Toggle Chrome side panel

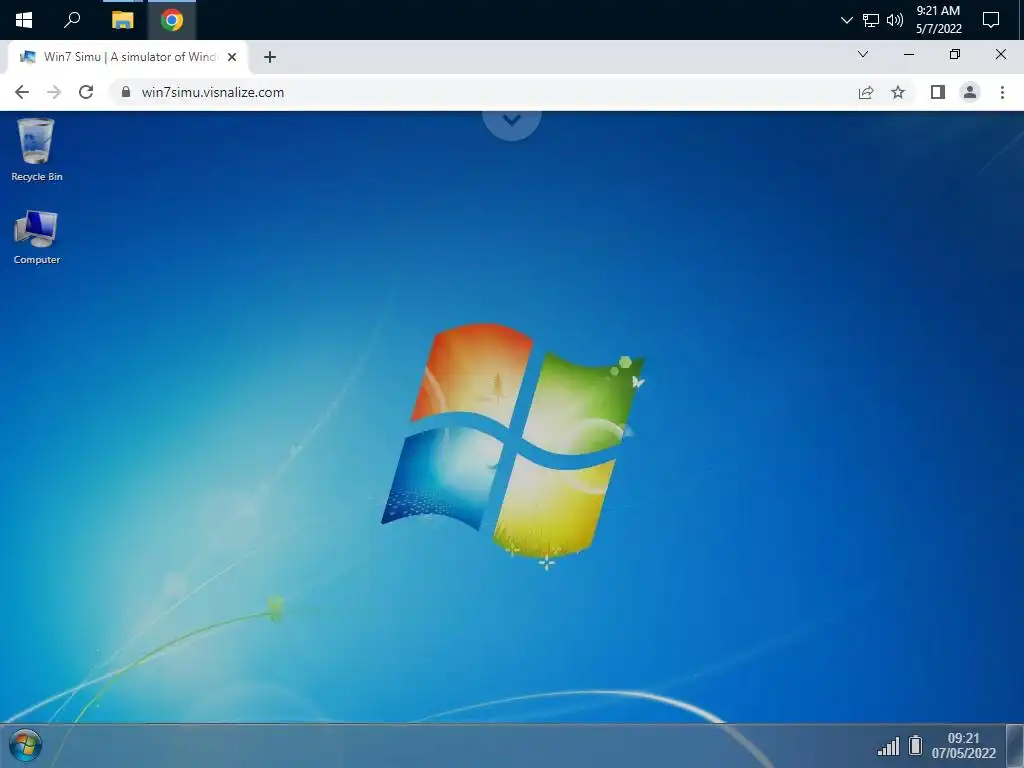tap(938, 92)
